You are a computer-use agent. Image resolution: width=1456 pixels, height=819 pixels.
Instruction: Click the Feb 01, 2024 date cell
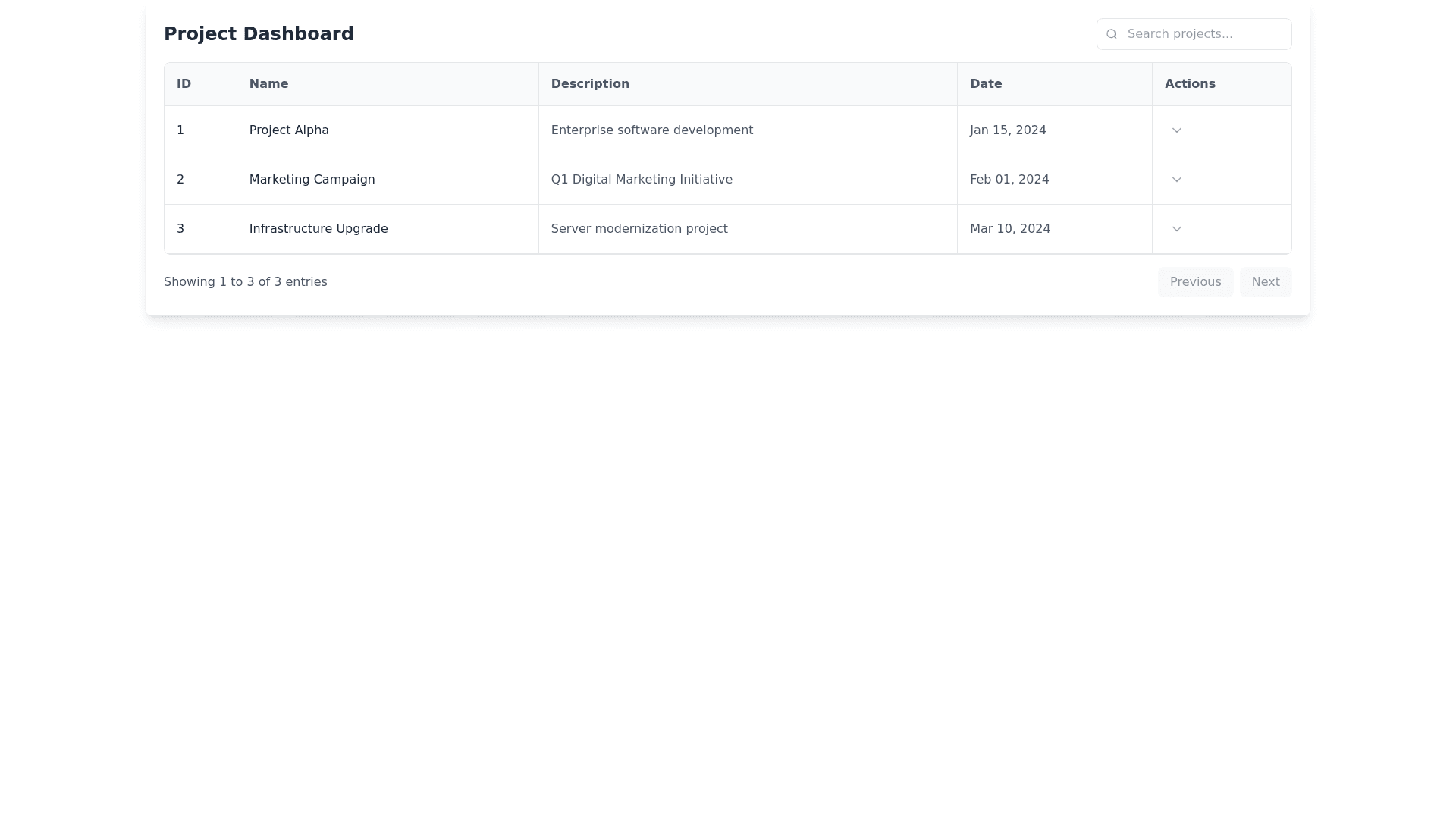pos(1009,180)
